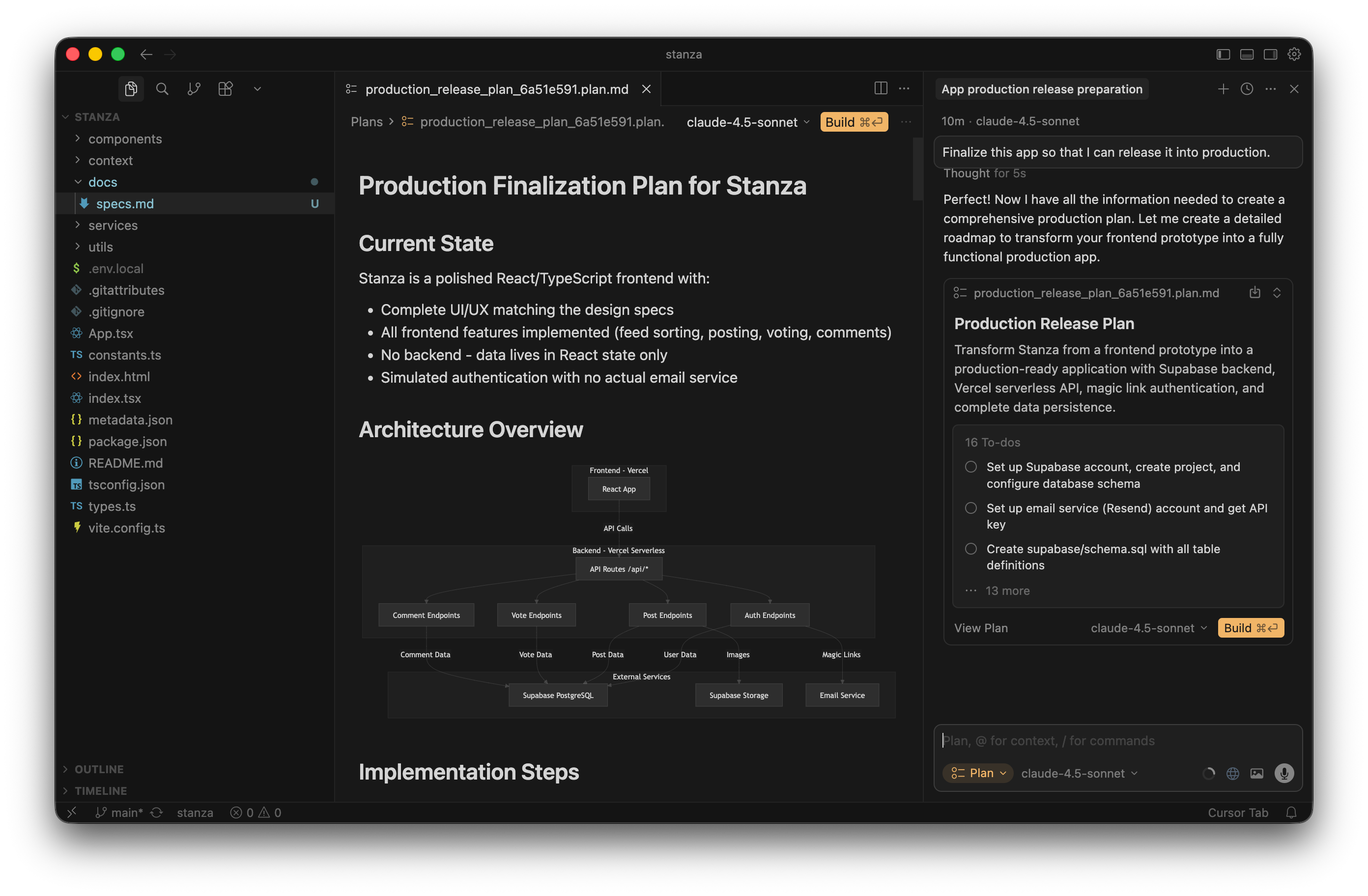Check the Resend email service to-do
1368x896 pixels.
click(971, 508)
